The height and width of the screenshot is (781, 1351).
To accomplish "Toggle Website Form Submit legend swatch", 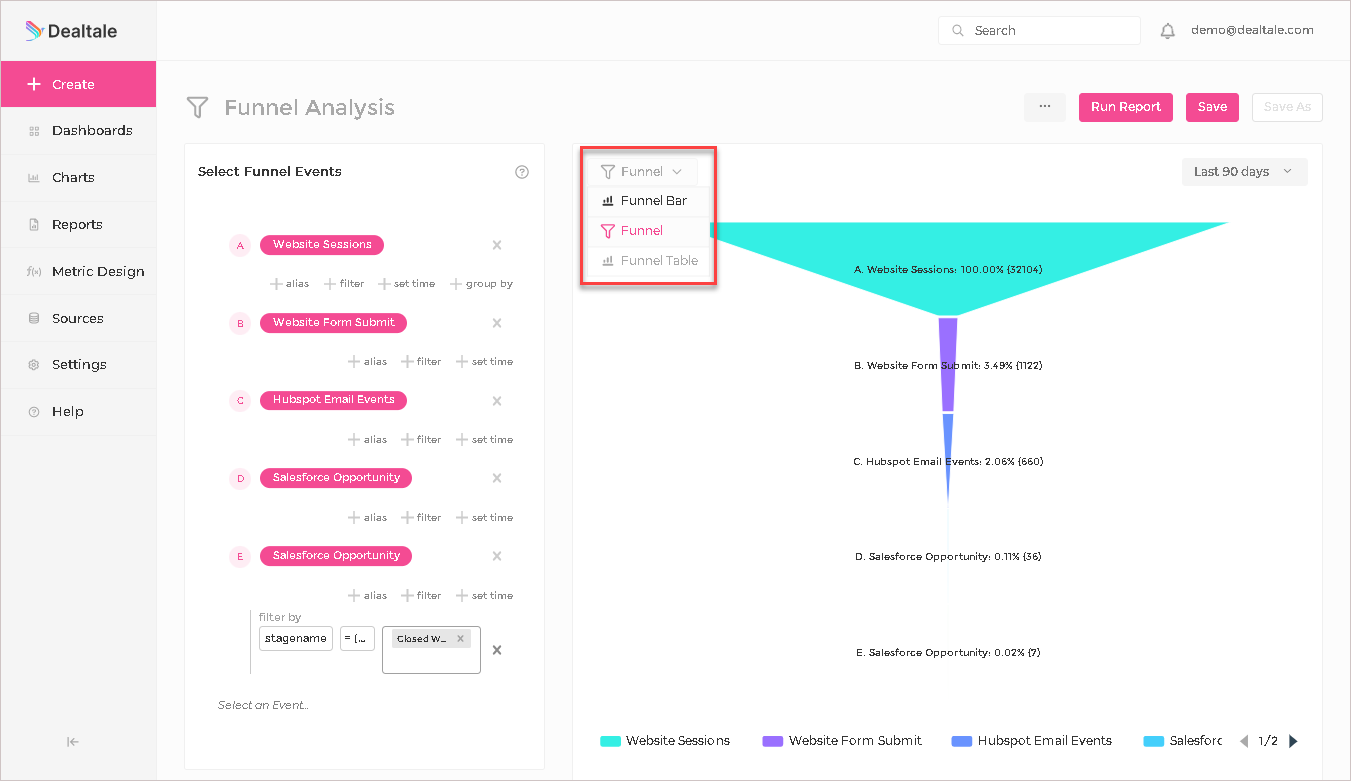I will pyautogui.click(x=772, y=741).
